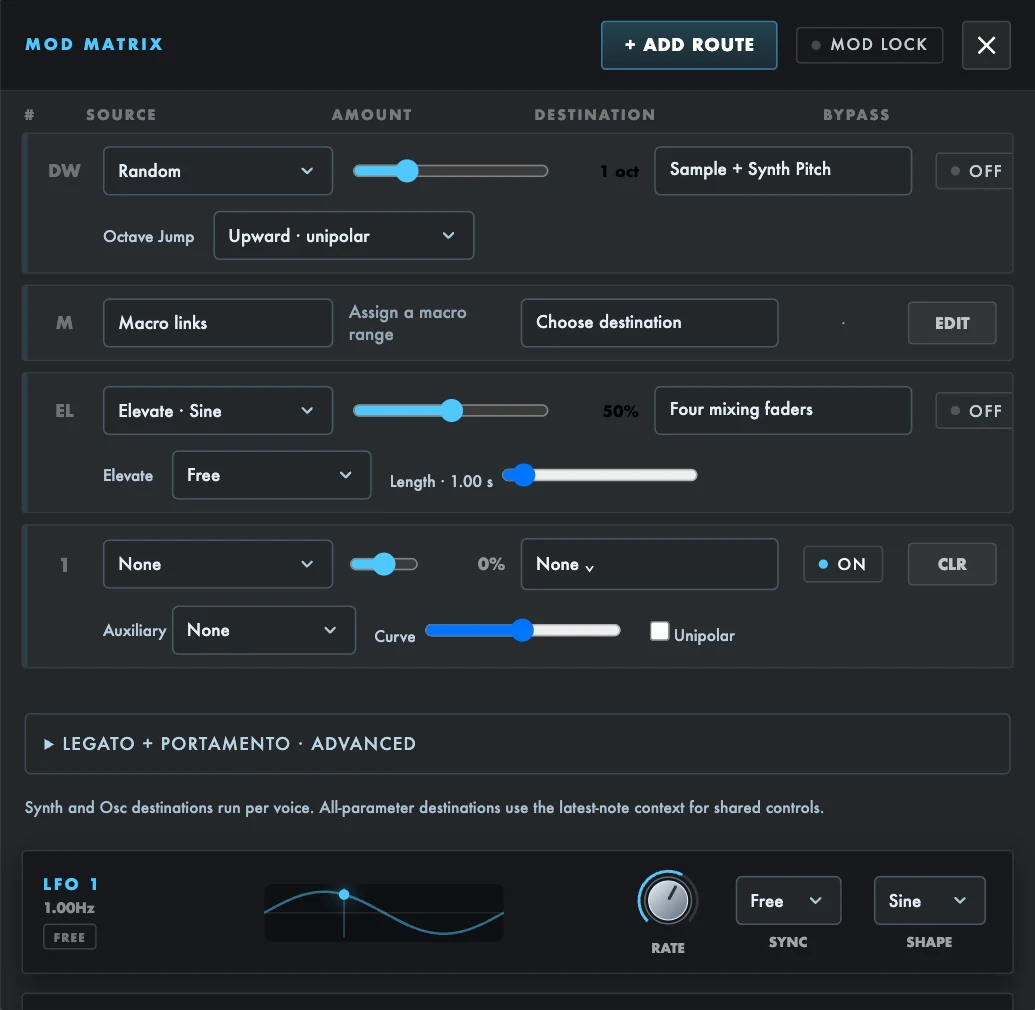This screenshot has height=1010, width=1035.
Task: Clear route 1 with CLR button
Action: click(952, 564)
